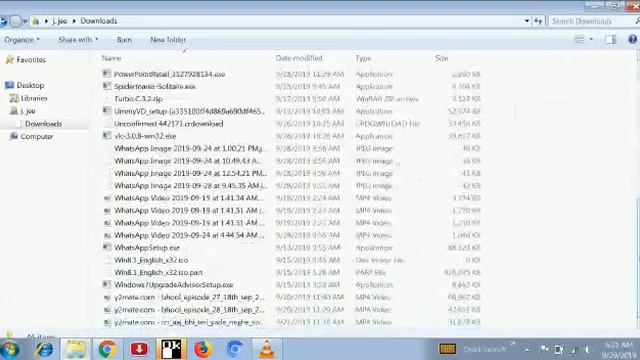This screenshot has height=360, width=640.
Task: Select WhatsApp Image 2019-09-24 at 10.49.43
Action: point(187,161)
